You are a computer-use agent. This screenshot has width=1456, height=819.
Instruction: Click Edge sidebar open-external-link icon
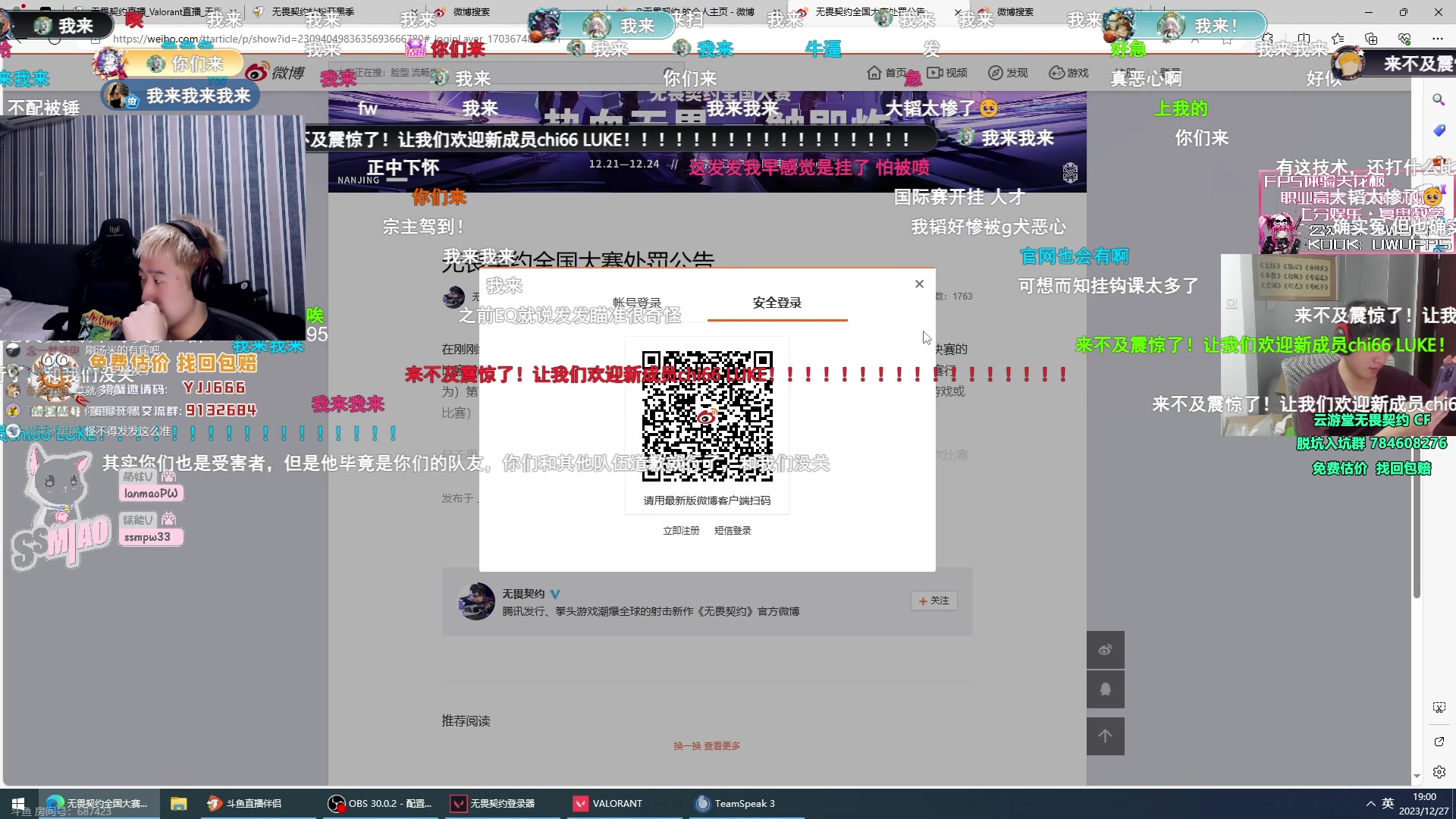coord(1439,741)
